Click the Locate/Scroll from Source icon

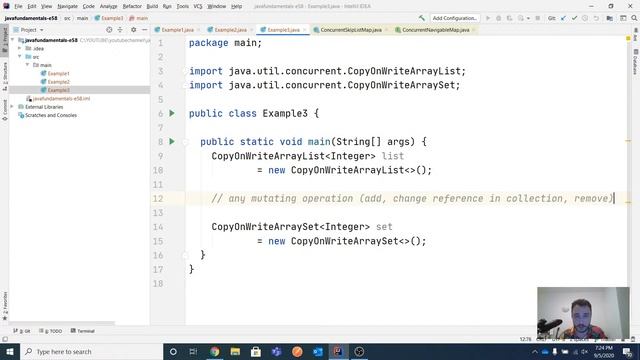click(109, 30)
